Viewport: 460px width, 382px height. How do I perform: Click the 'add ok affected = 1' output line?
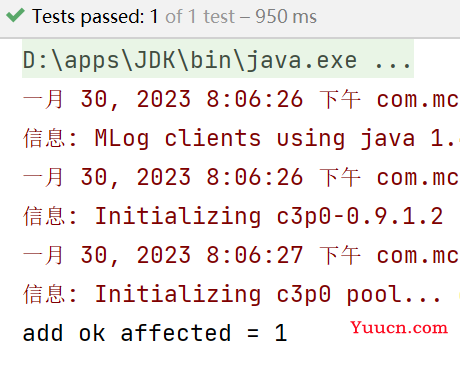point(155,333)
